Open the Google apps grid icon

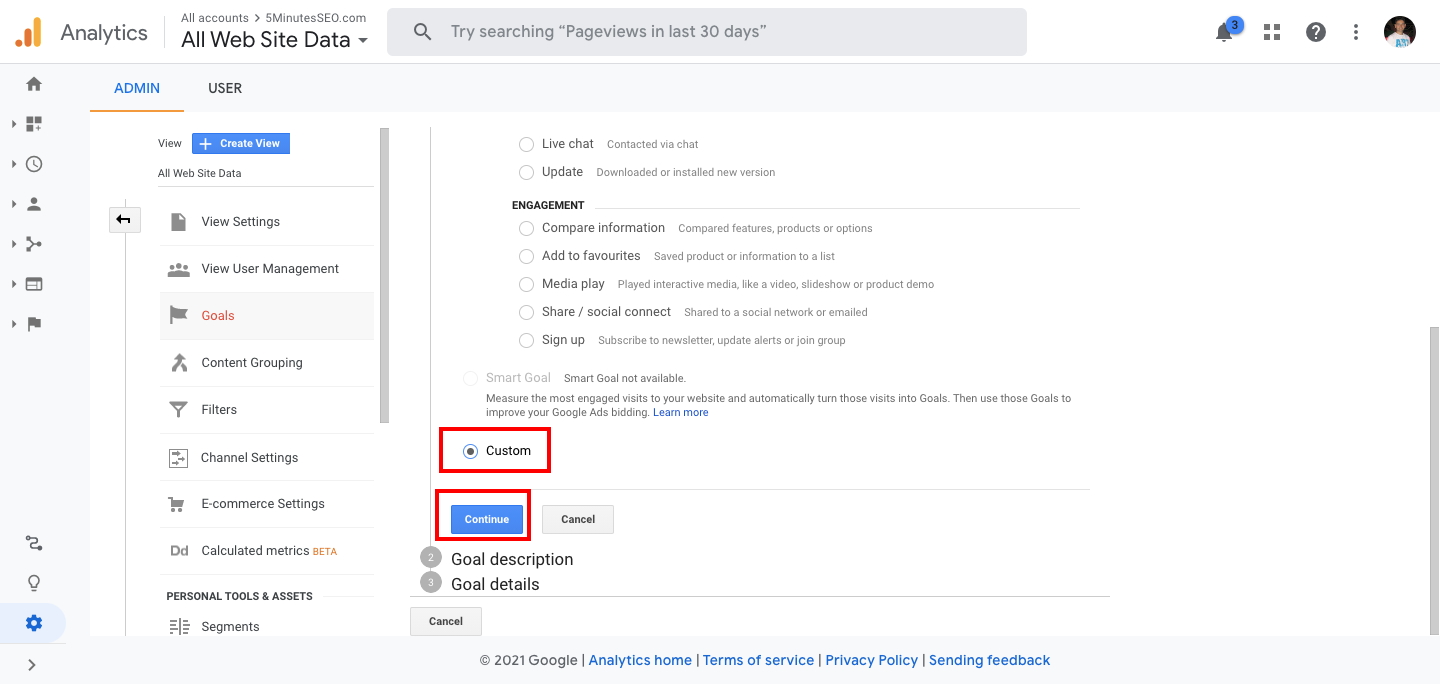[1272, 32]
